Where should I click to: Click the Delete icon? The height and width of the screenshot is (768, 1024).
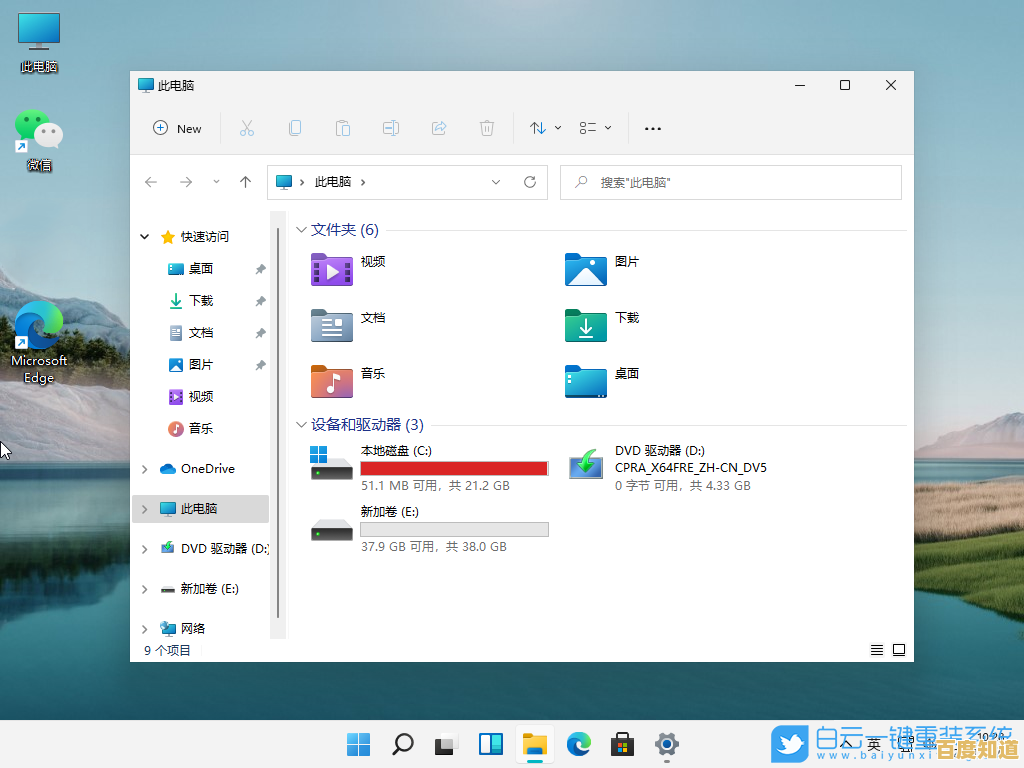487,128
